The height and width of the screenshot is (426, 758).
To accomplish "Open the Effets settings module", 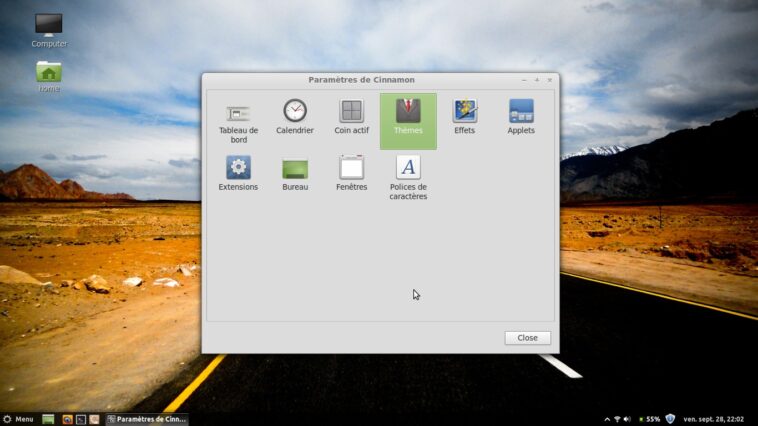I will (465, 117).
